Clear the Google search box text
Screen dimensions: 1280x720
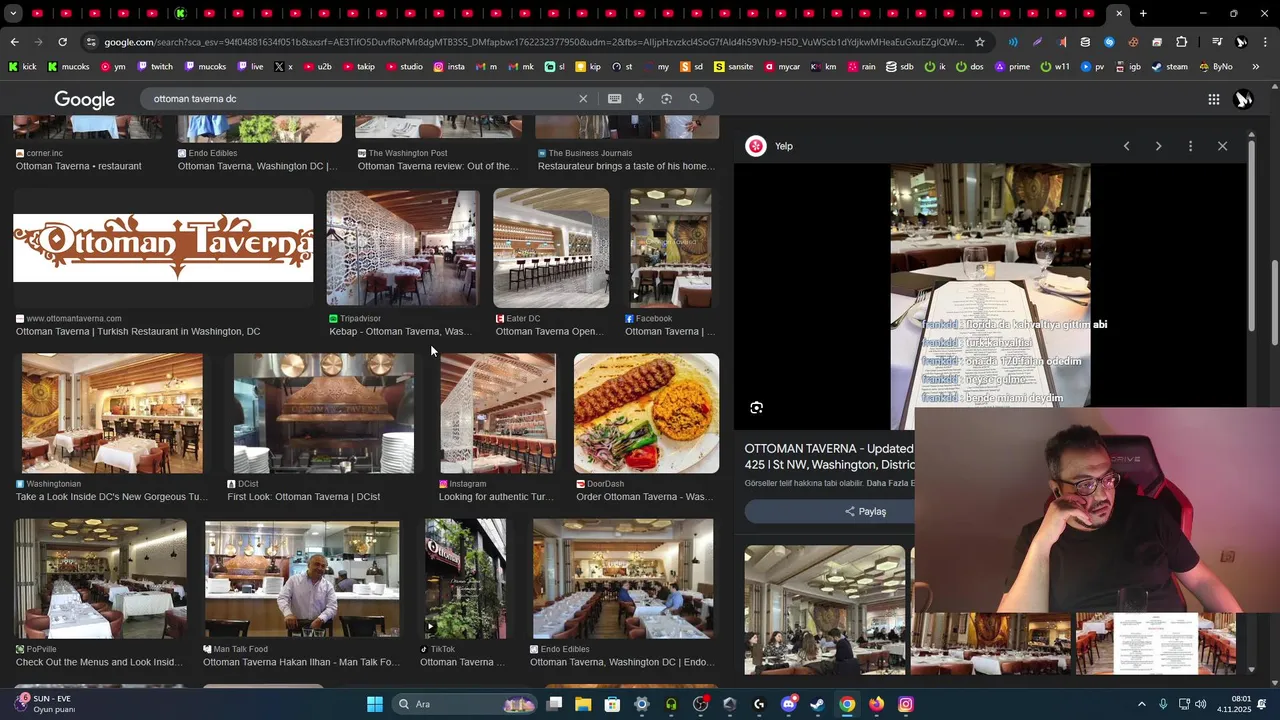pyautogui.click(x=583, y=99)
